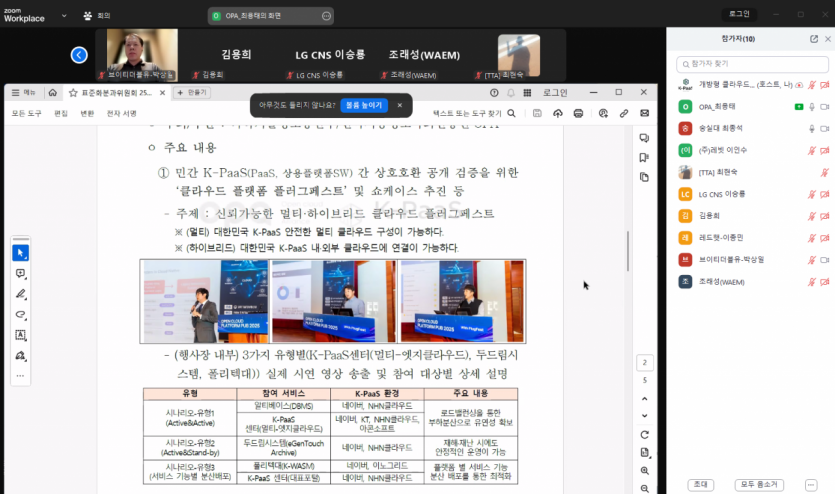Unmute participant LG CNS 이승룡

coord(812,194)
